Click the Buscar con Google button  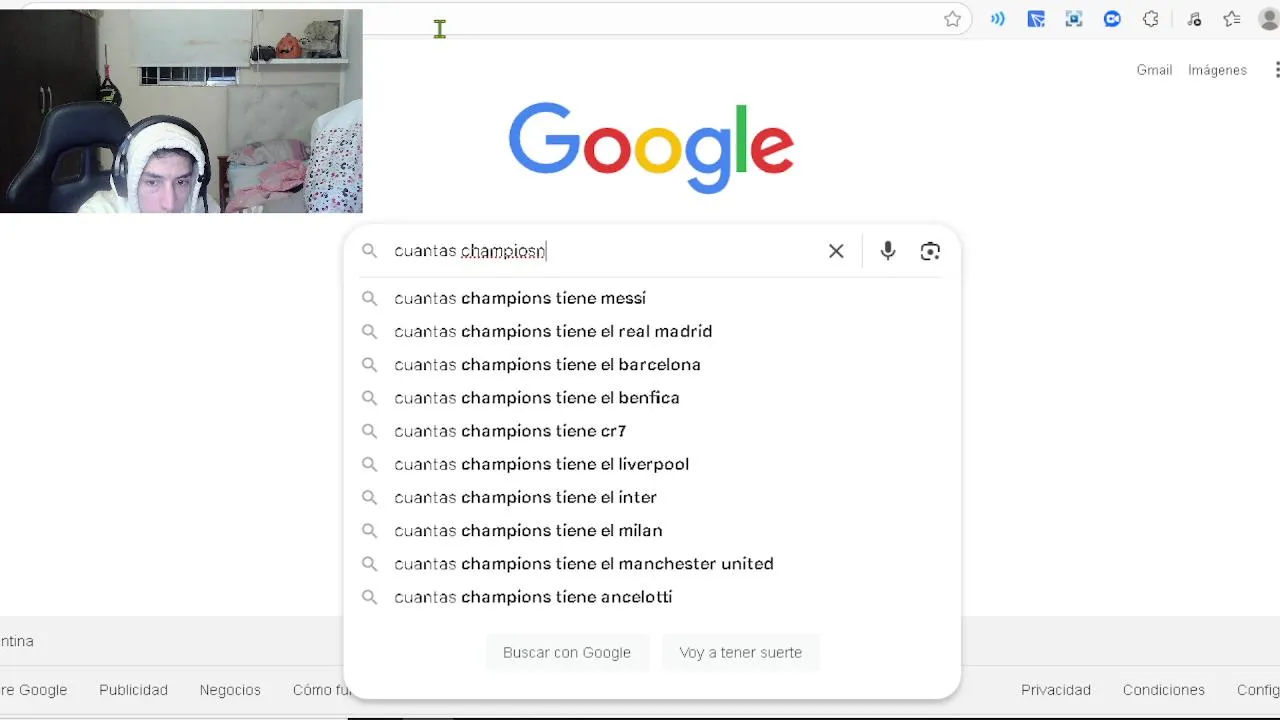[567, 652]
